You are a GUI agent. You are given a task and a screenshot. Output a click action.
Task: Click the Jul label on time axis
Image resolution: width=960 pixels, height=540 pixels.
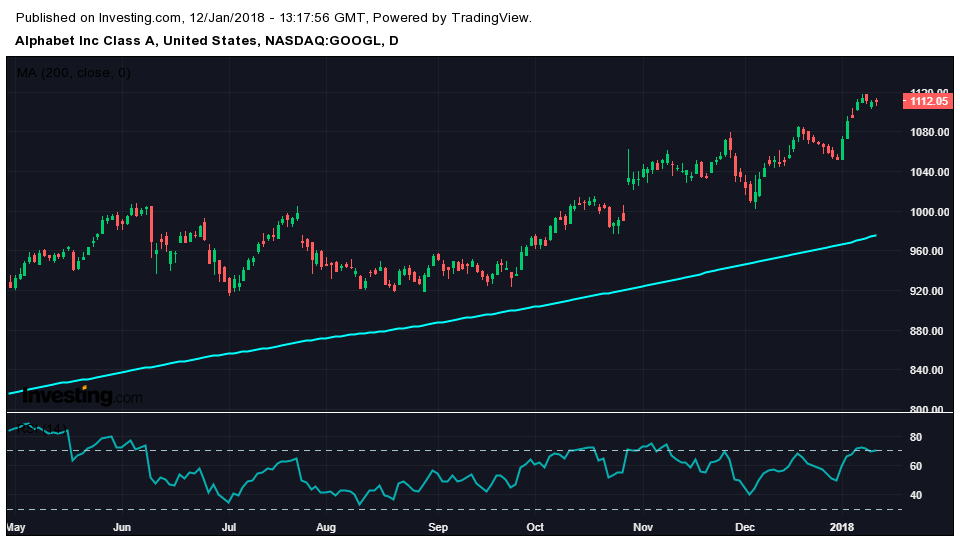(229, 527)
